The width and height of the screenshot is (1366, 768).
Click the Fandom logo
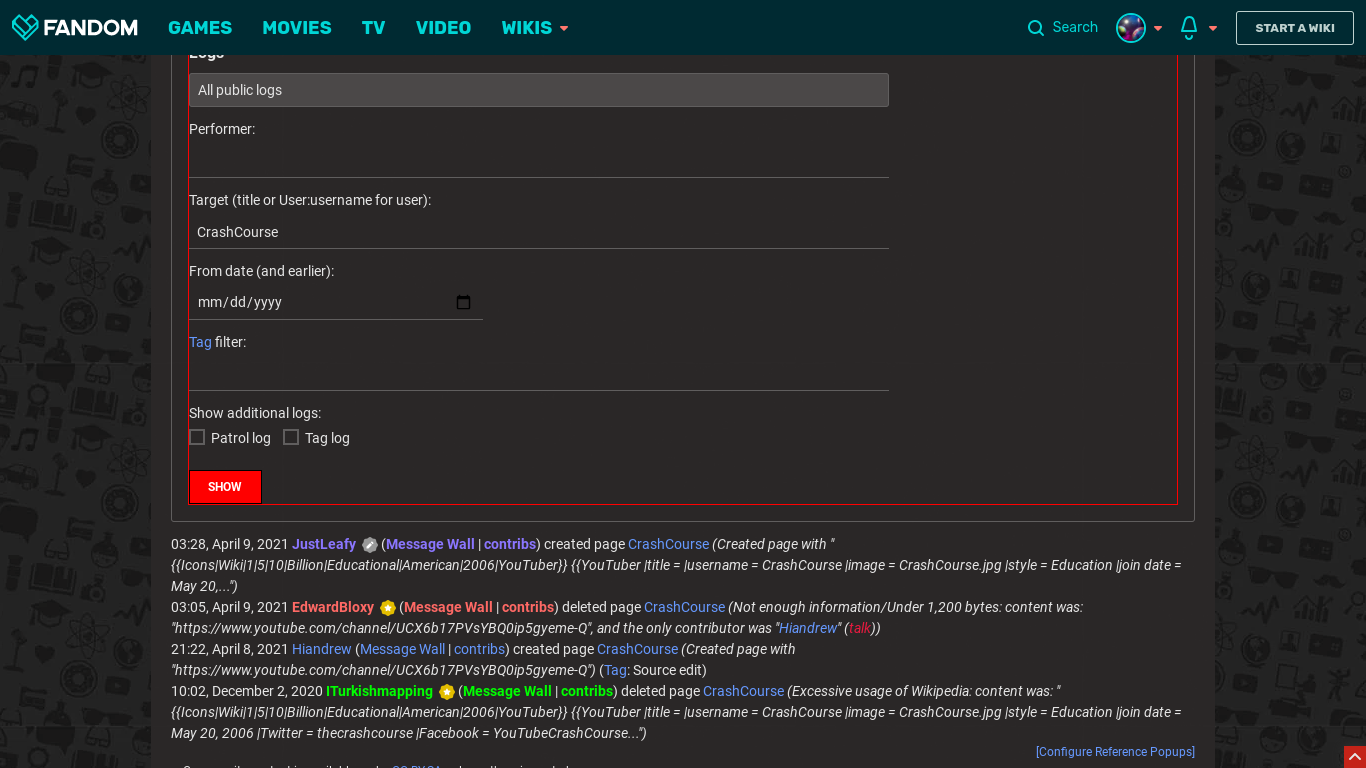pos(74,27)
